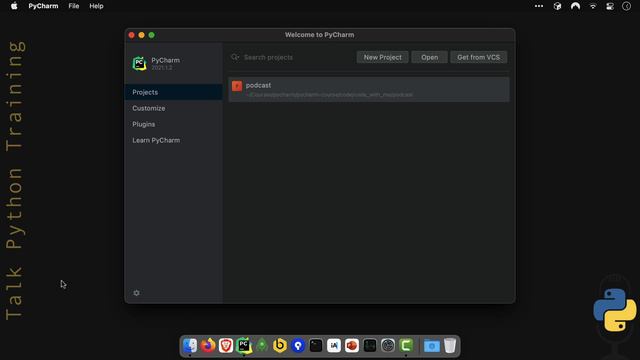
Task: Click the New Project button
Action: pyautogui.click(x=382, y=57)
